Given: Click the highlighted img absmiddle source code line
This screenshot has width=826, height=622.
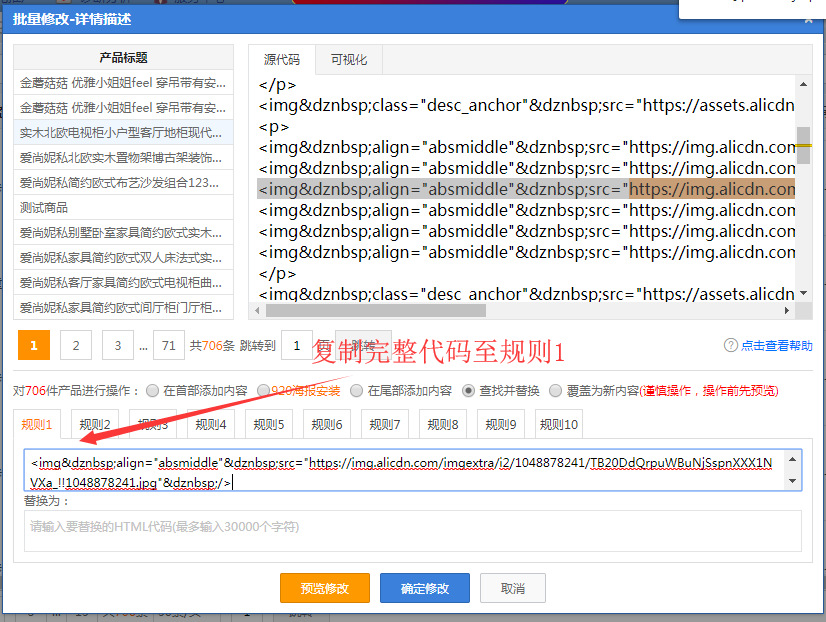Looking at the screenshot, I should pyautogui.click(x=526, y=189).
